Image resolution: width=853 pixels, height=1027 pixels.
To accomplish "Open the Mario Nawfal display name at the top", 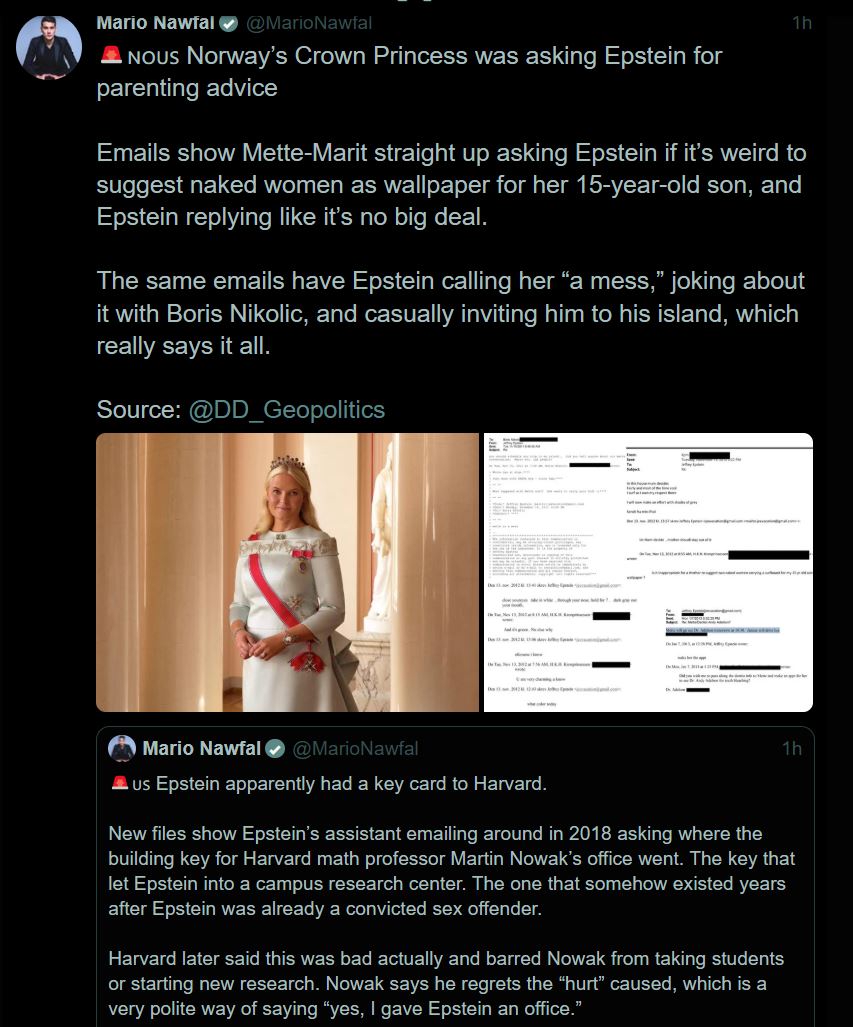I will (x=155, y=23).
